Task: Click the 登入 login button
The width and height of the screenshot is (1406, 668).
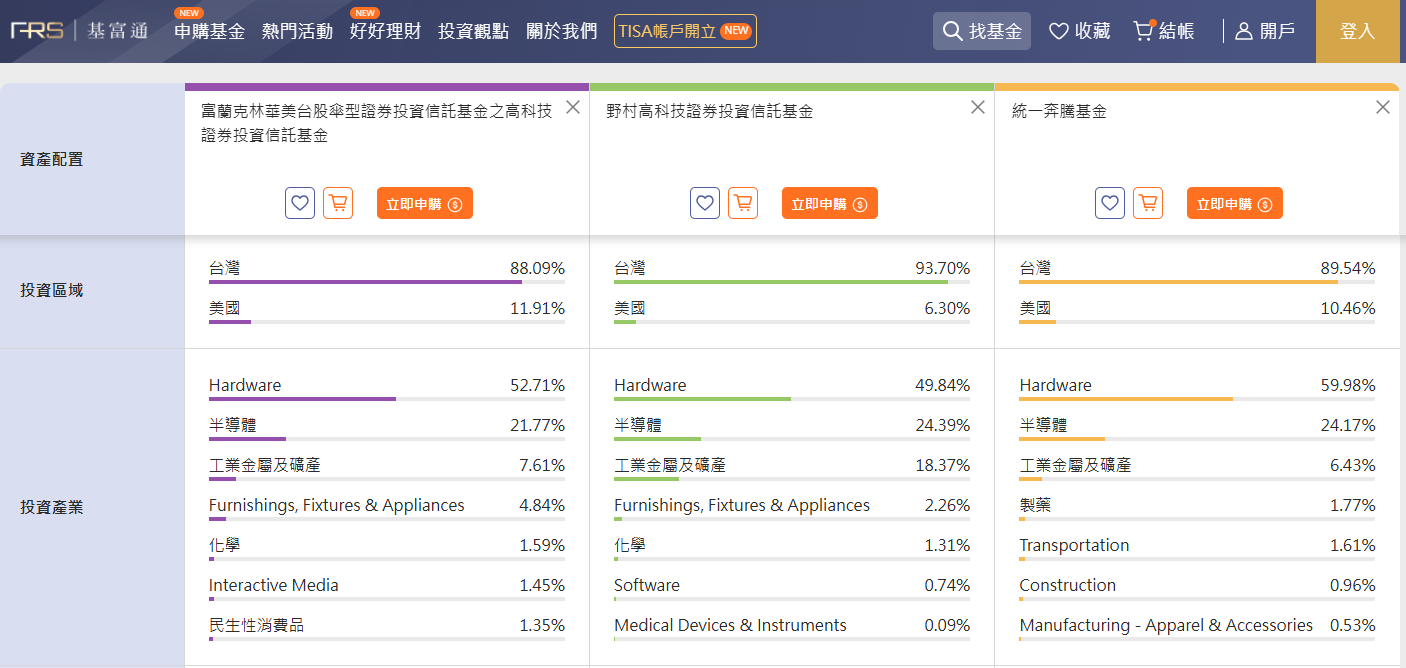Action: (x=1357, y=31)
